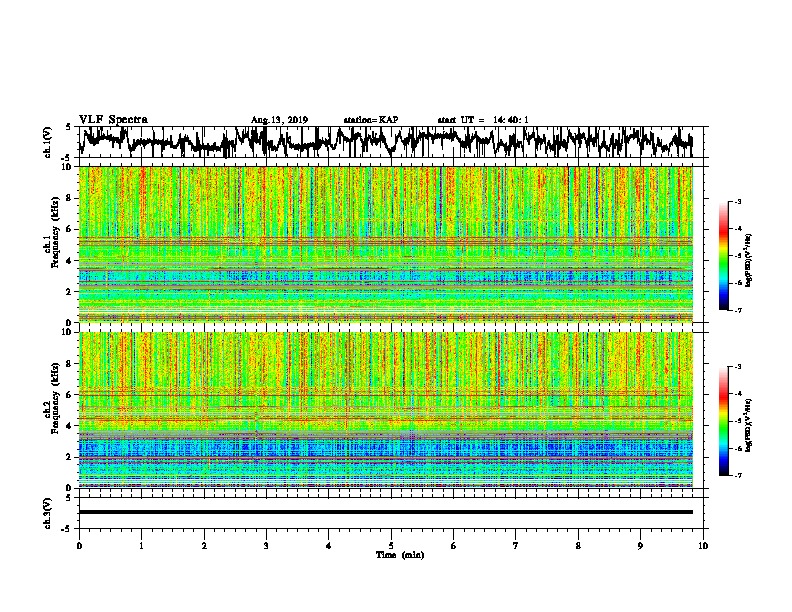Viewport: 792px width, 612px height.
Task: Click time axis tick label "7"
Action: point(516,546)
